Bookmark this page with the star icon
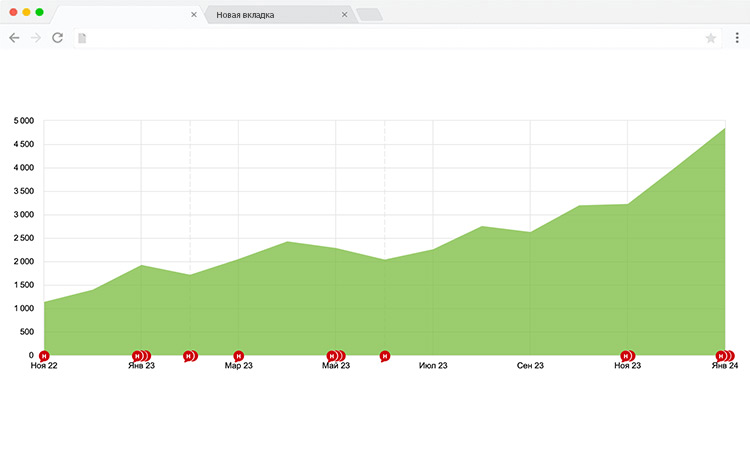Screen dimensions: 750x450 pos(711,38)
